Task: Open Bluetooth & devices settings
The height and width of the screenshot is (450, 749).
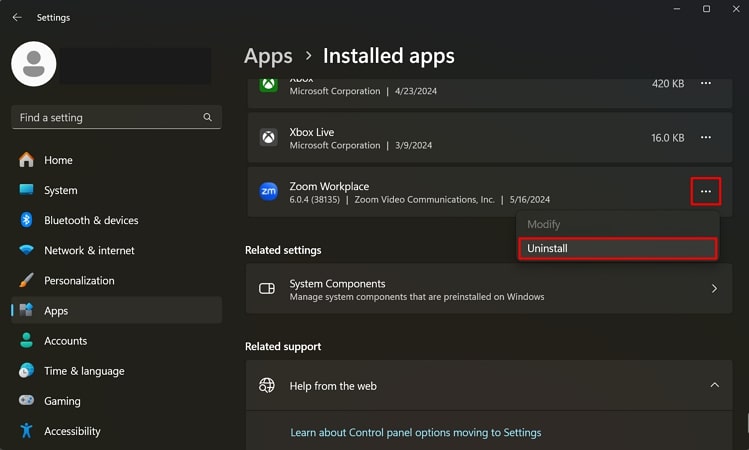Action: pyautogui.click(x=91, y=220)
